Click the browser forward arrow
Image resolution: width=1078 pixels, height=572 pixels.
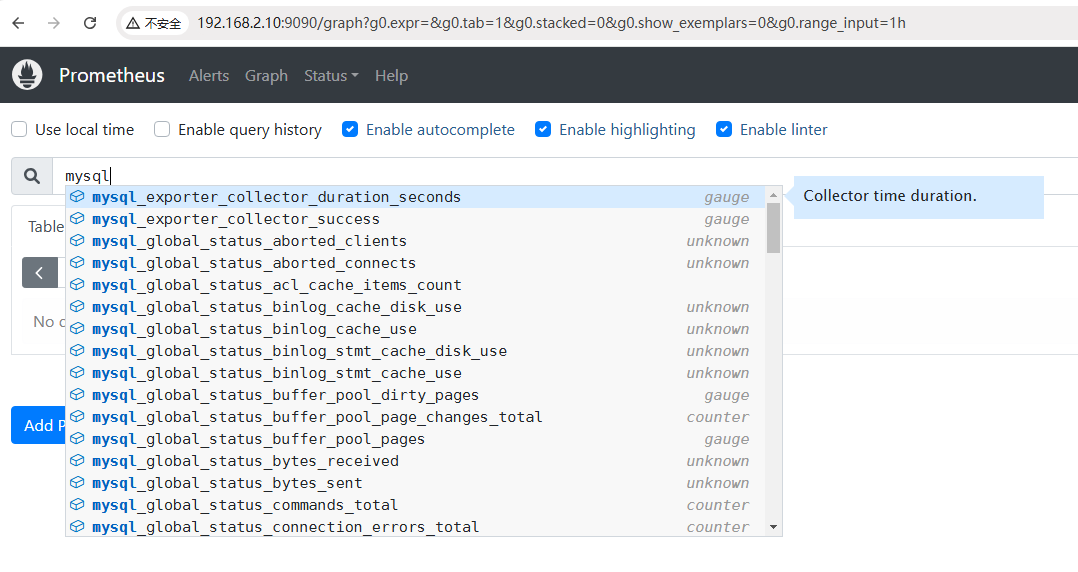(54, 23)
